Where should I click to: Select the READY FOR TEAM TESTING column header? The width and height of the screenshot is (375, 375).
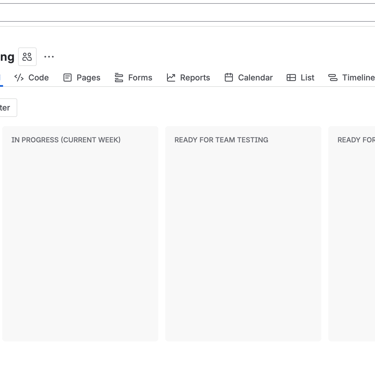(221, 140)
